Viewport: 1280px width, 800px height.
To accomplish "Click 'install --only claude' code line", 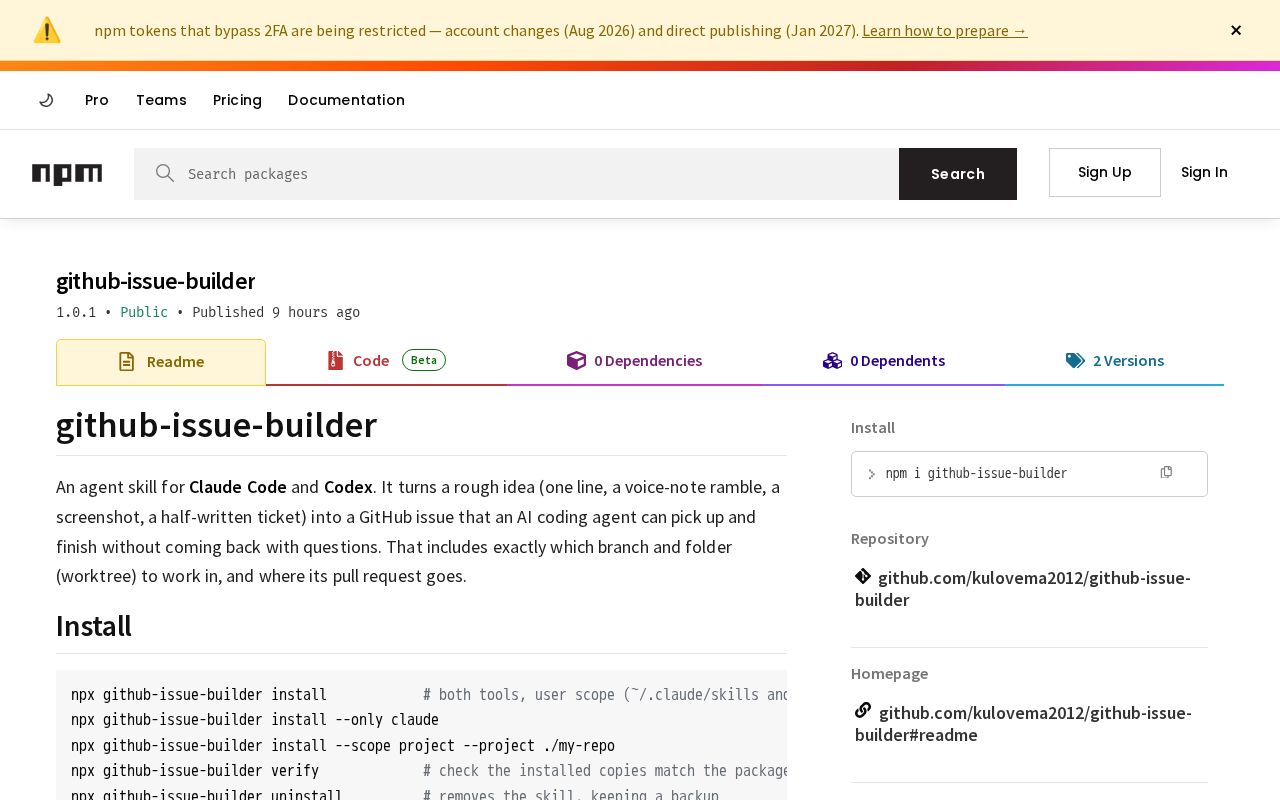I will tap(255, 720).
